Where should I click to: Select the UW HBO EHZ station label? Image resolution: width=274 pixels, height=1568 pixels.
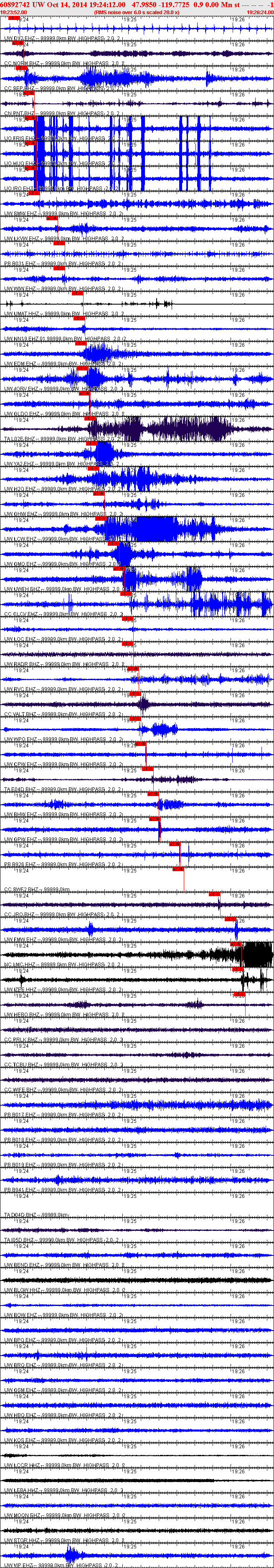coord(63,1414)
